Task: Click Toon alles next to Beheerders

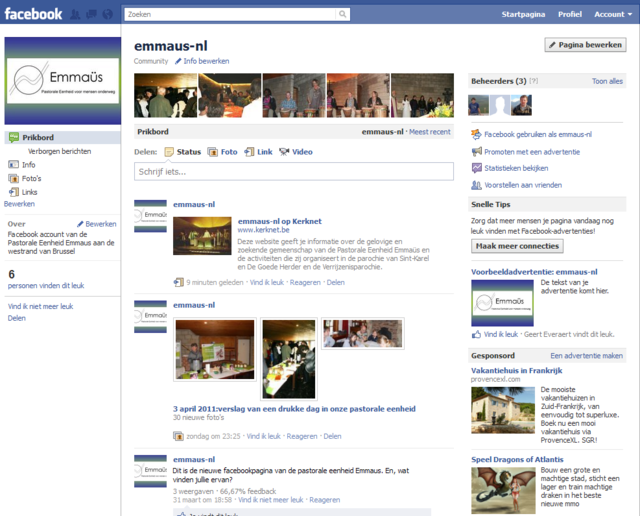Action: pyautogui.click(x=607, y=81)
